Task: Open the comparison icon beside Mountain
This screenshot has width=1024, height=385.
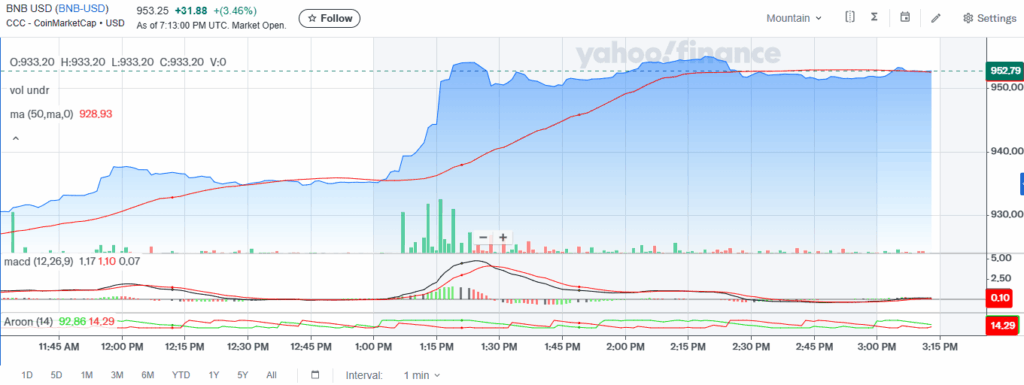Action: [x=850, y=18]
